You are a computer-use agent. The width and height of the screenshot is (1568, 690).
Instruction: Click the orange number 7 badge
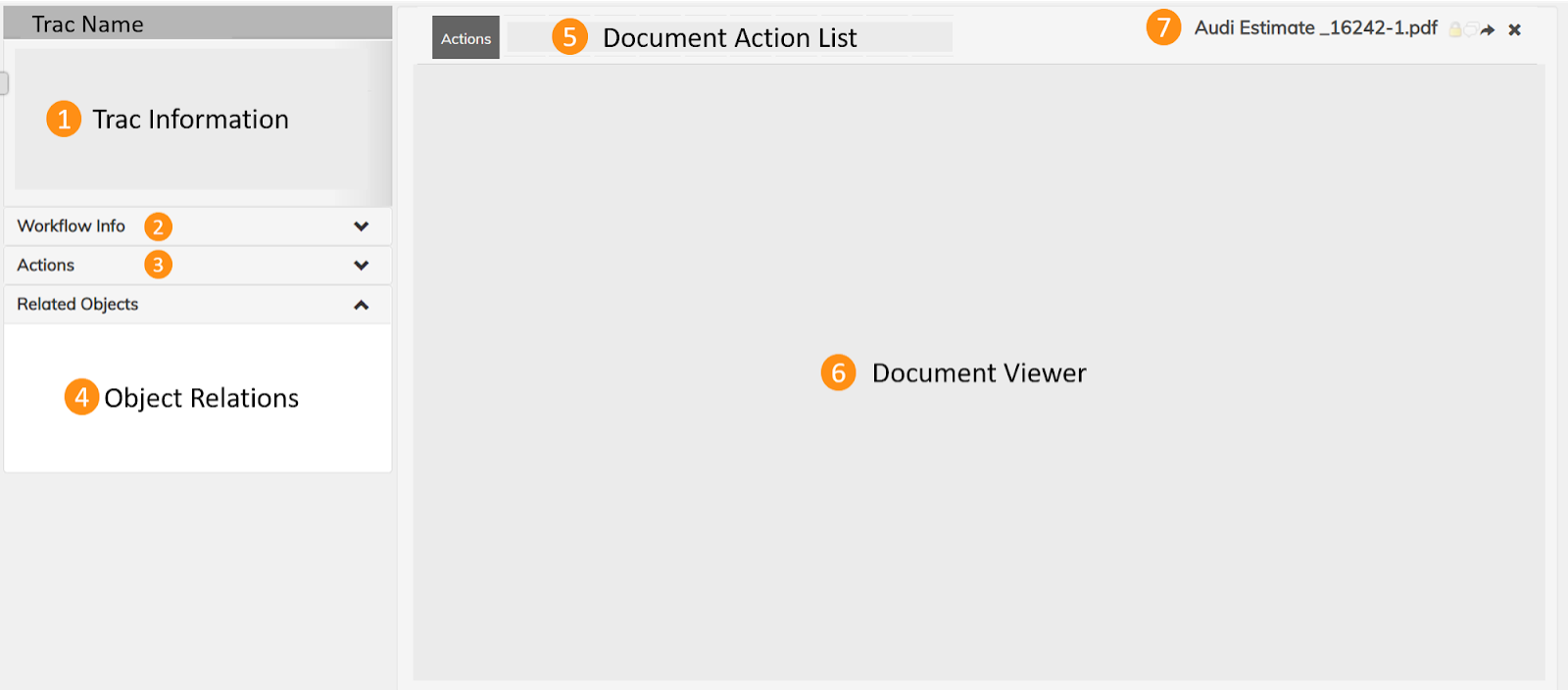tap(1163, 27)
